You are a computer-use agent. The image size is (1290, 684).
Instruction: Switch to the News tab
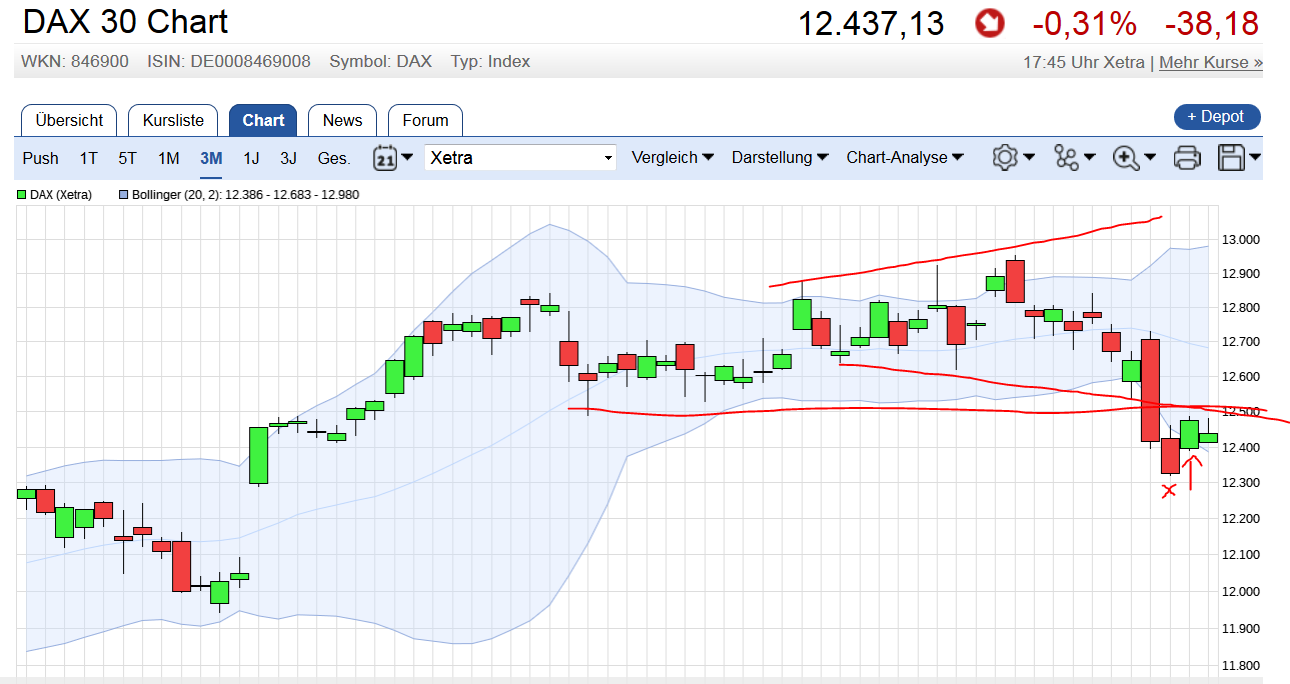coord(342,120)
